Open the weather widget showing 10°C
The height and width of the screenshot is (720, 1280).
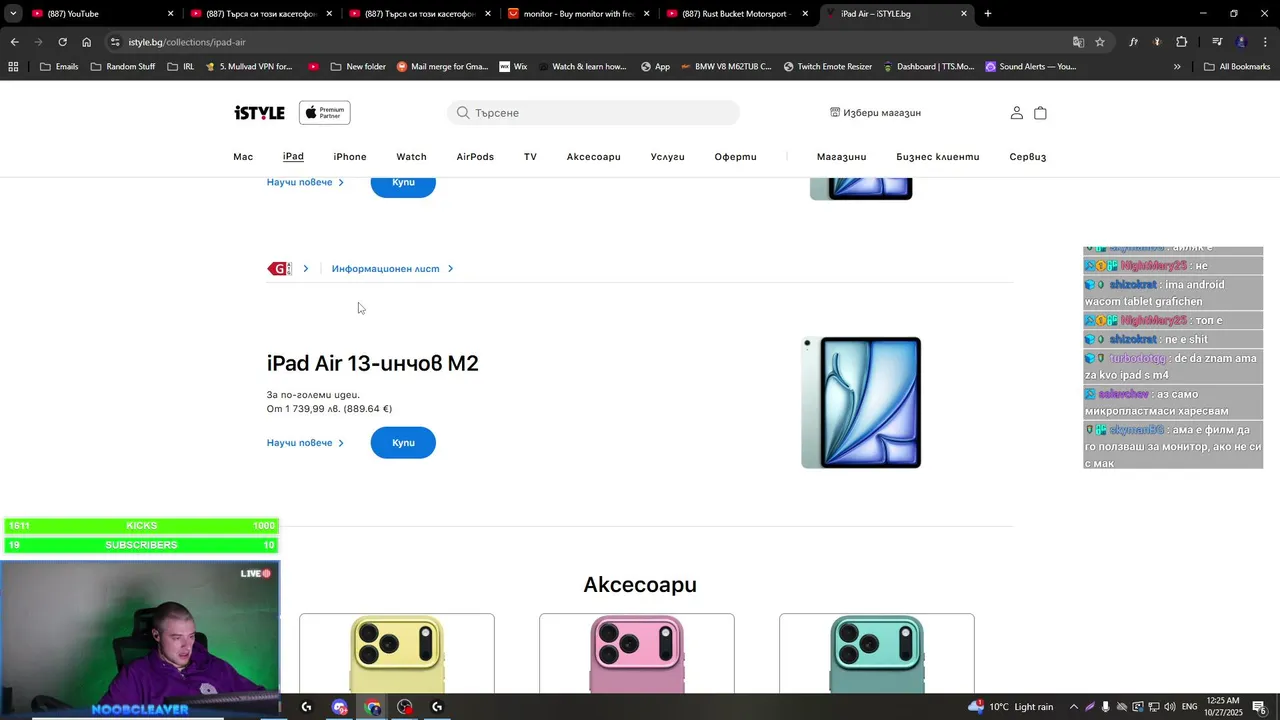tap(1010, 707)
